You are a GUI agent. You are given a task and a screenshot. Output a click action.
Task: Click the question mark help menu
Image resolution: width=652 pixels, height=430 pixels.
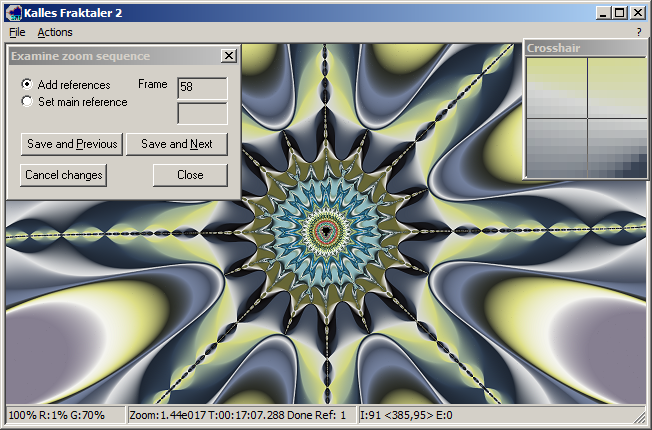coord(638,32)
